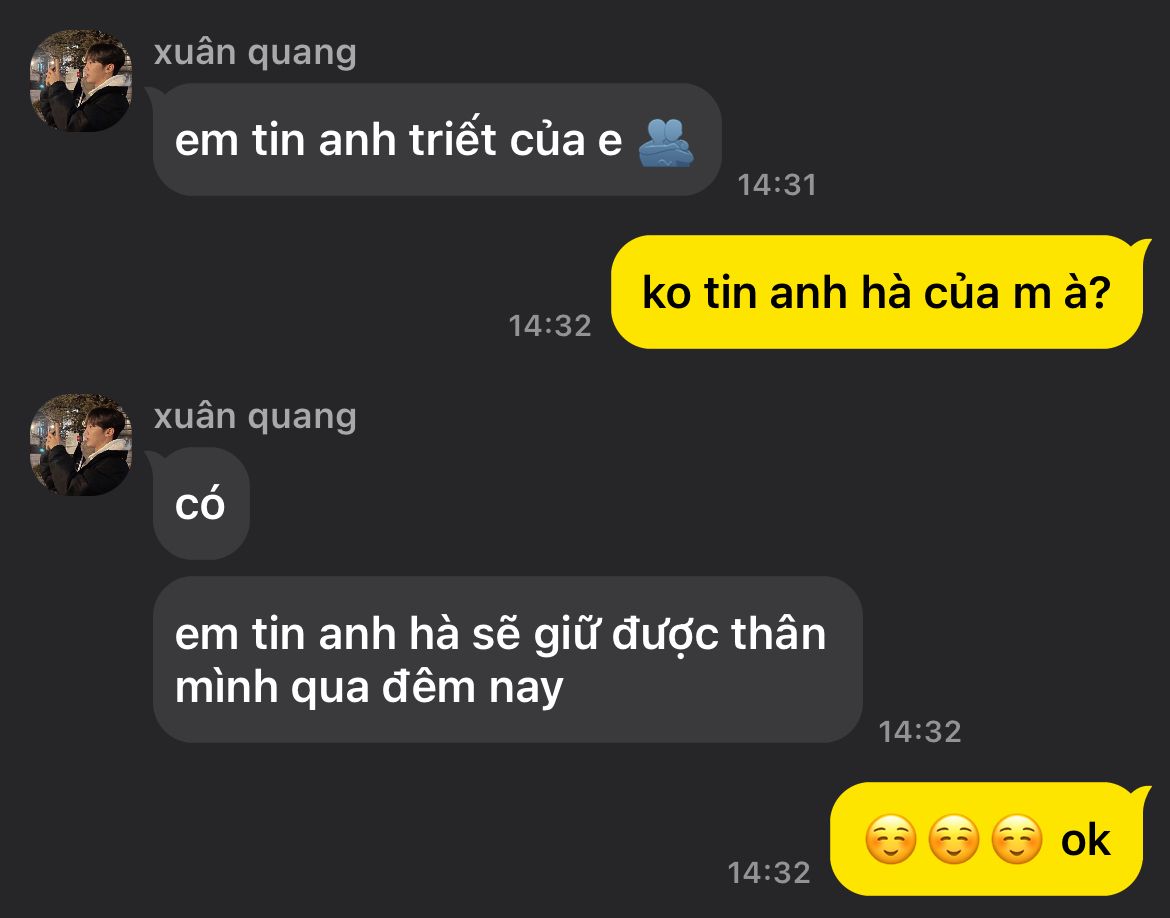Select the yellow 'ko tin anh hà của m à?' bubble
Image resolution: width=1170 pixels, height=918 pixels.
(x=878, y=292)
